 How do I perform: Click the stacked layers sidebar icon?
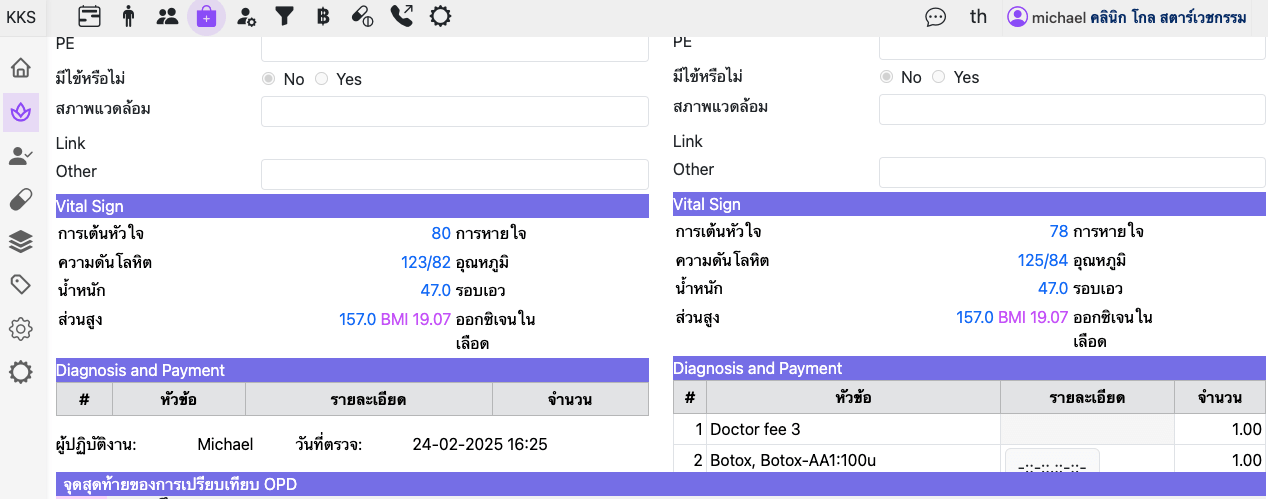pyautogui.click(x=20, y=241)
